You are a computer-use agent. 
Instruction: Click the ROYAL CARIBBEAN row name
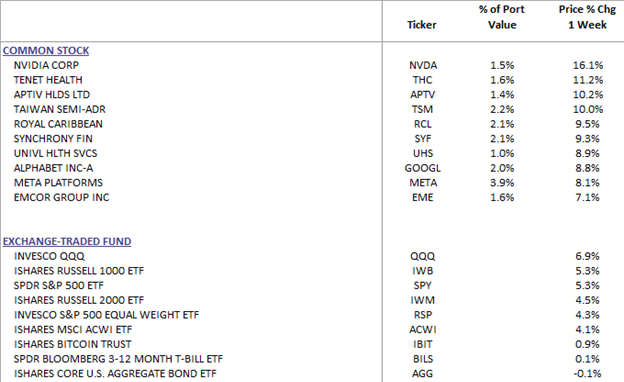(58, 124)
